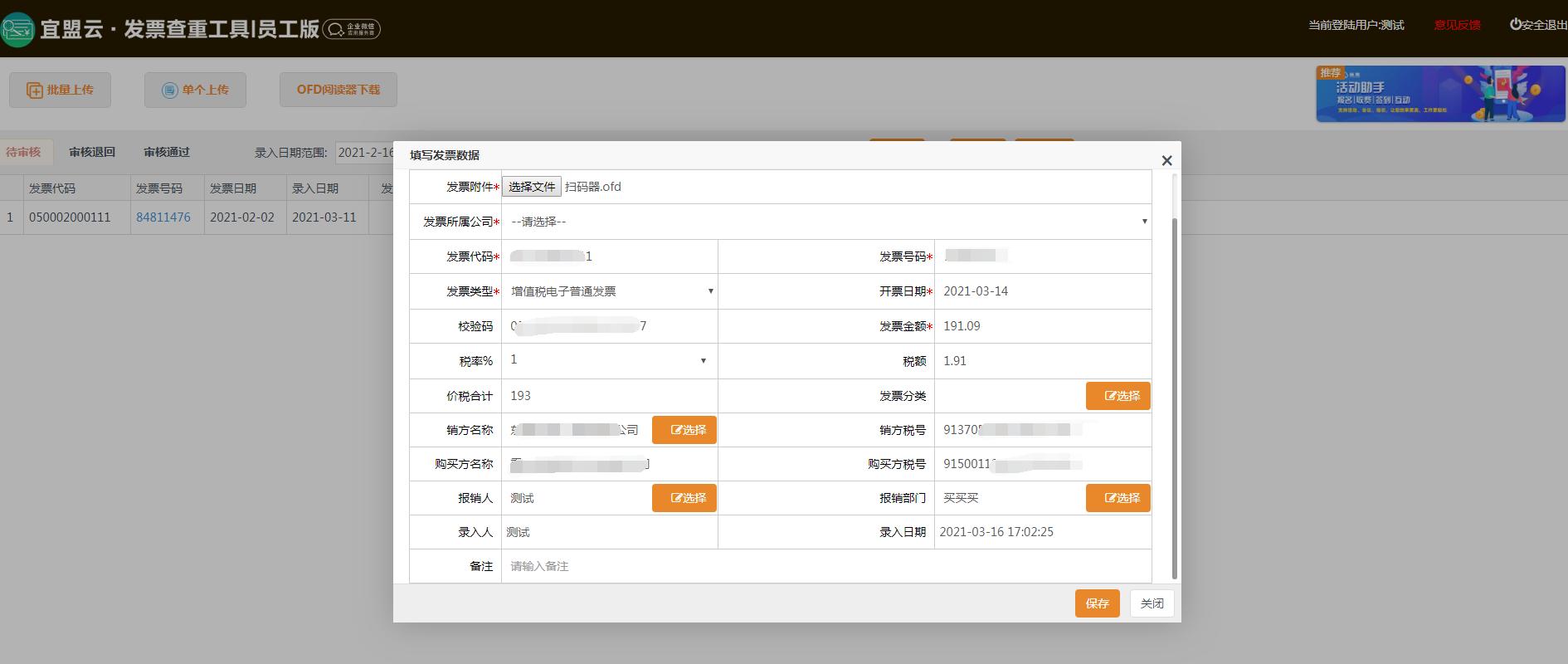Click the 发票金额 field 191.09
1568x664 pixels.
[x=1043, y=326]
